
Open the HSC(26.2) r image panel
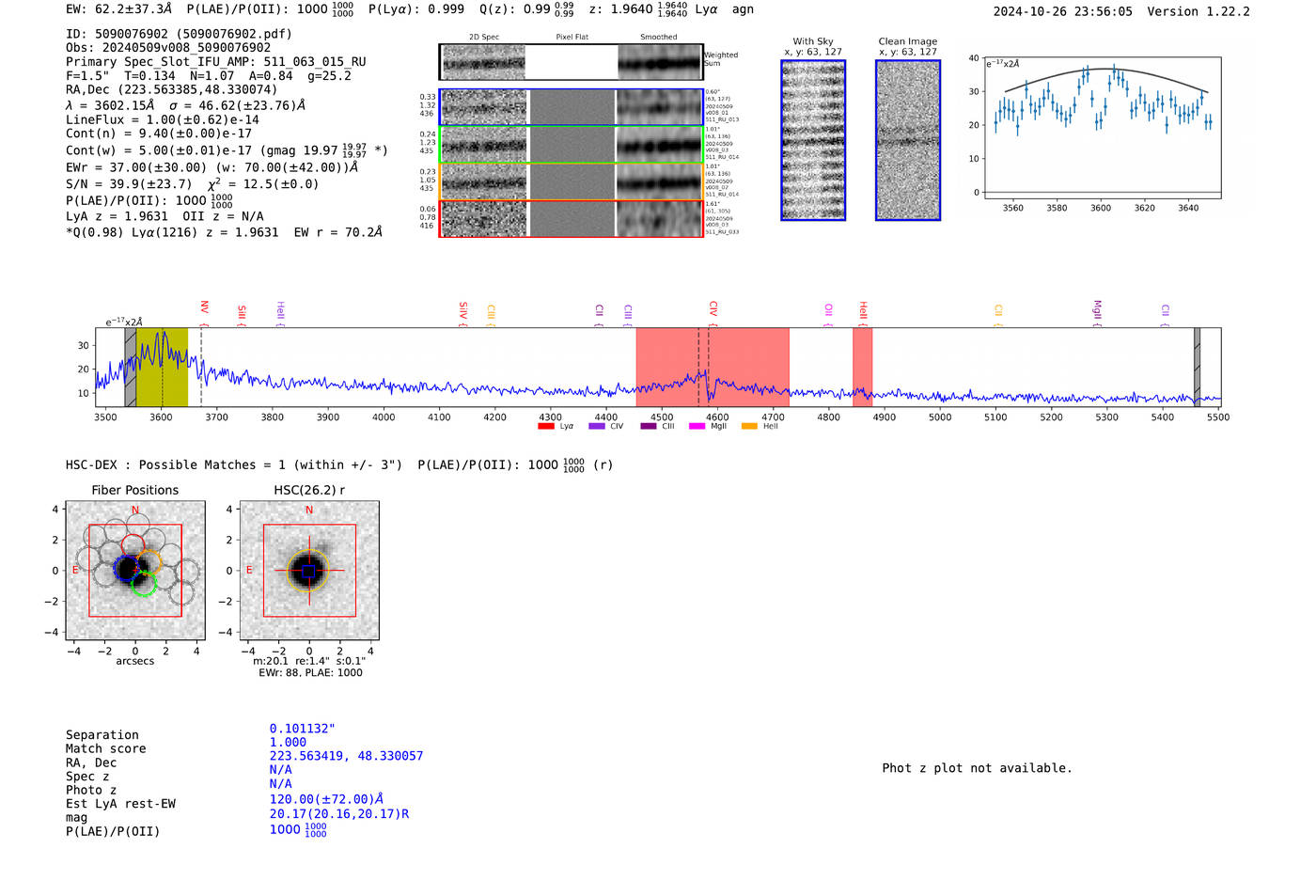pos(309,571)
